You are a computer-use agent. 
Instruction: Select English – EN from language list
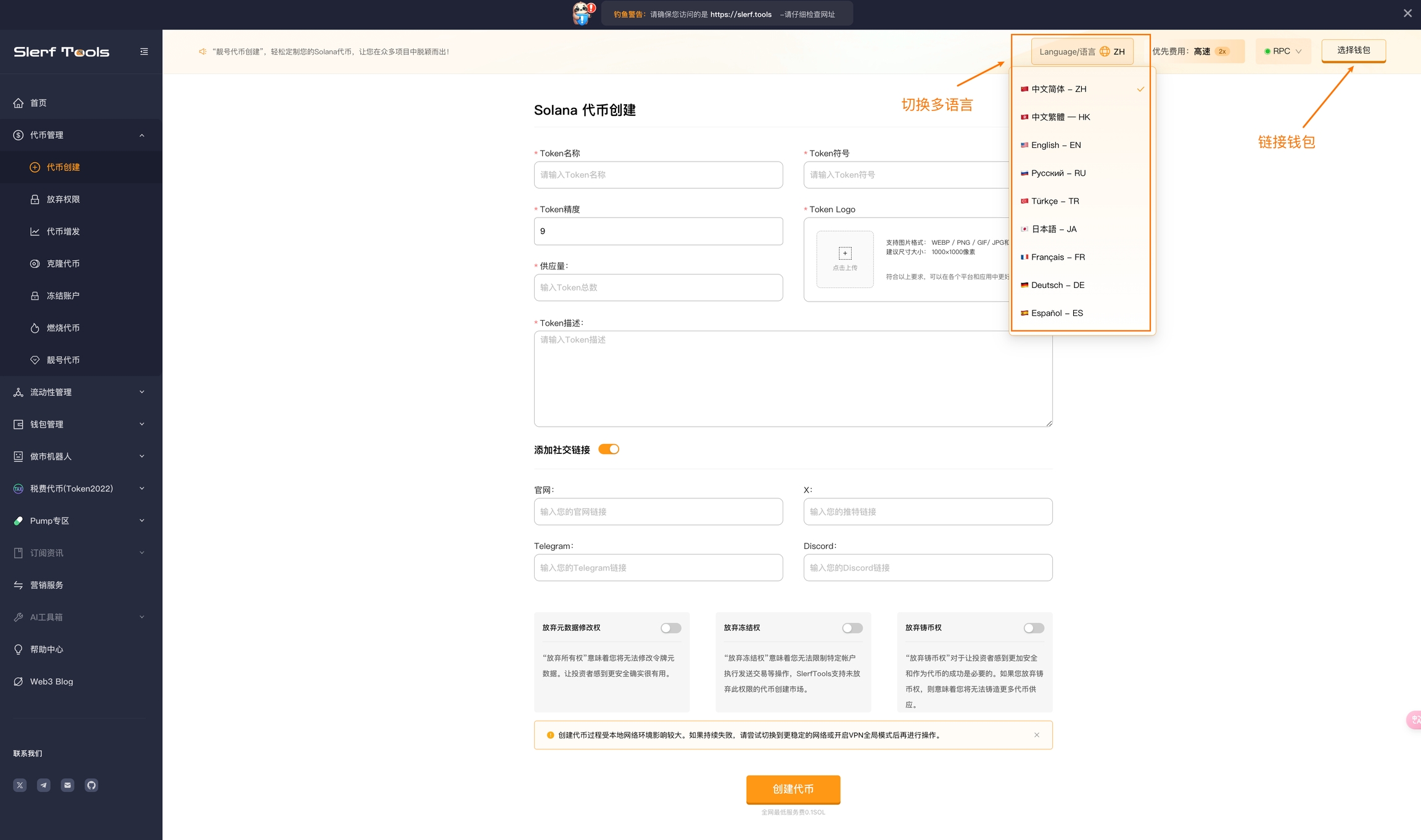1056,145
